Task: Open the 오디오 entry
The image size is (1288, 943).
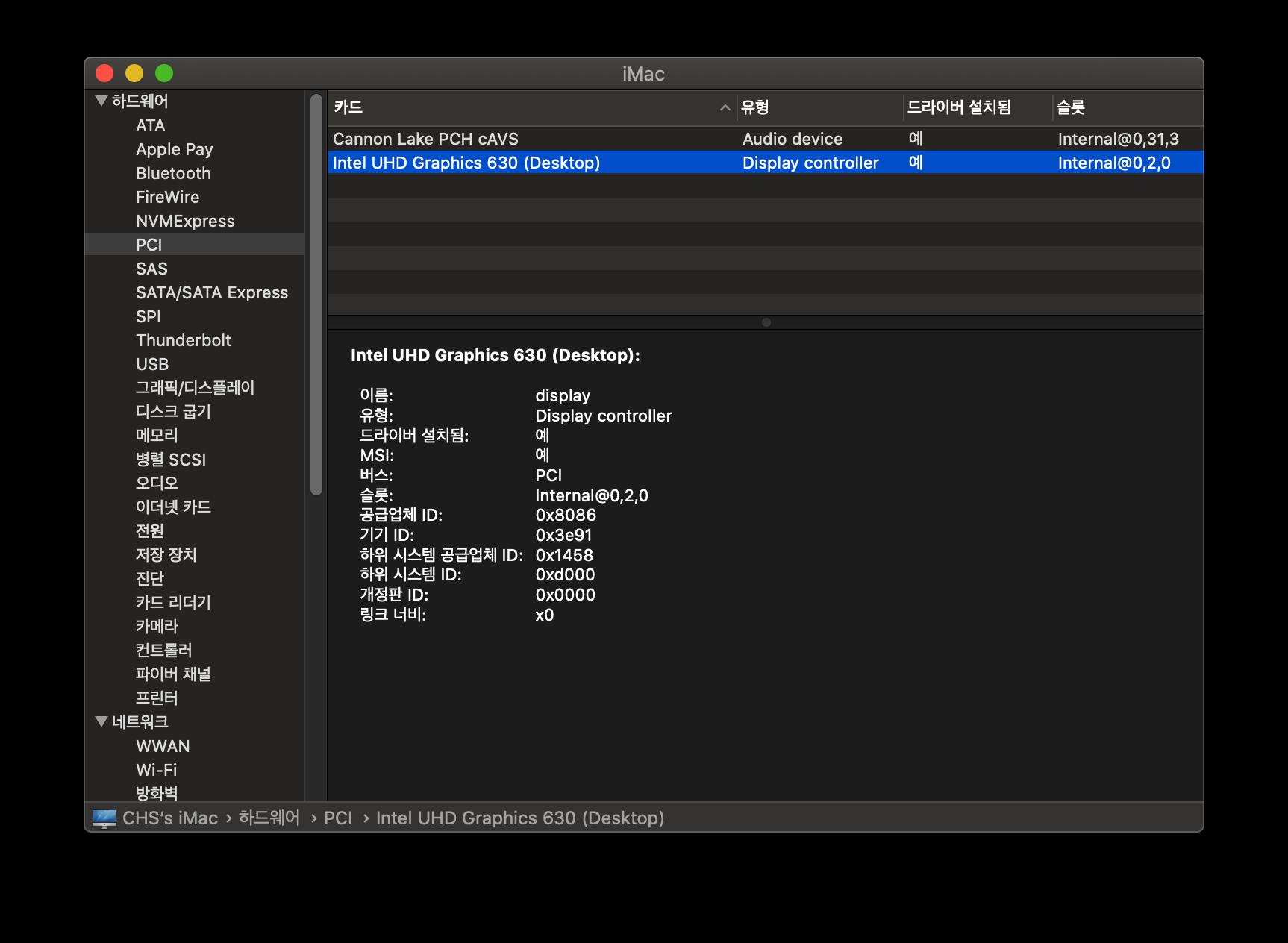Action: (x=157, y=483)
